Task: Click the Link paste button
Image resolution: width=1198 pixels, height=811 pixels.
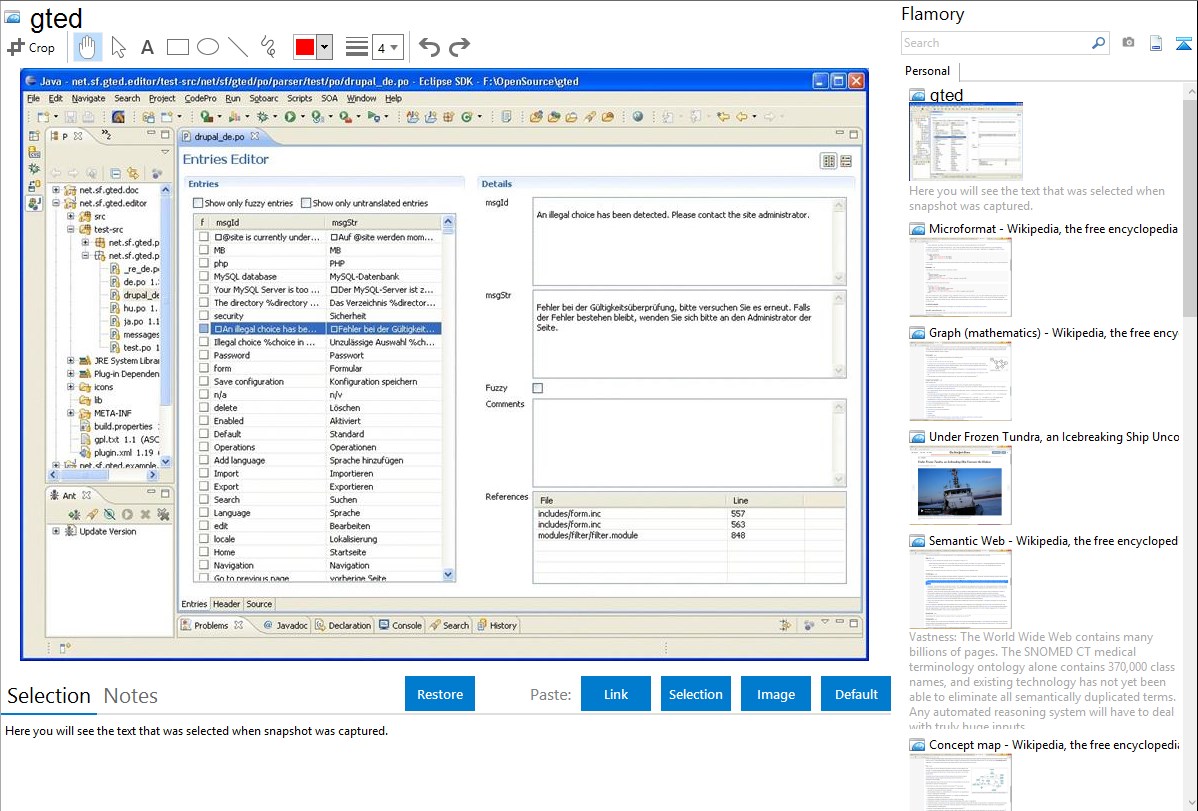Action: (x=616, y=694)
